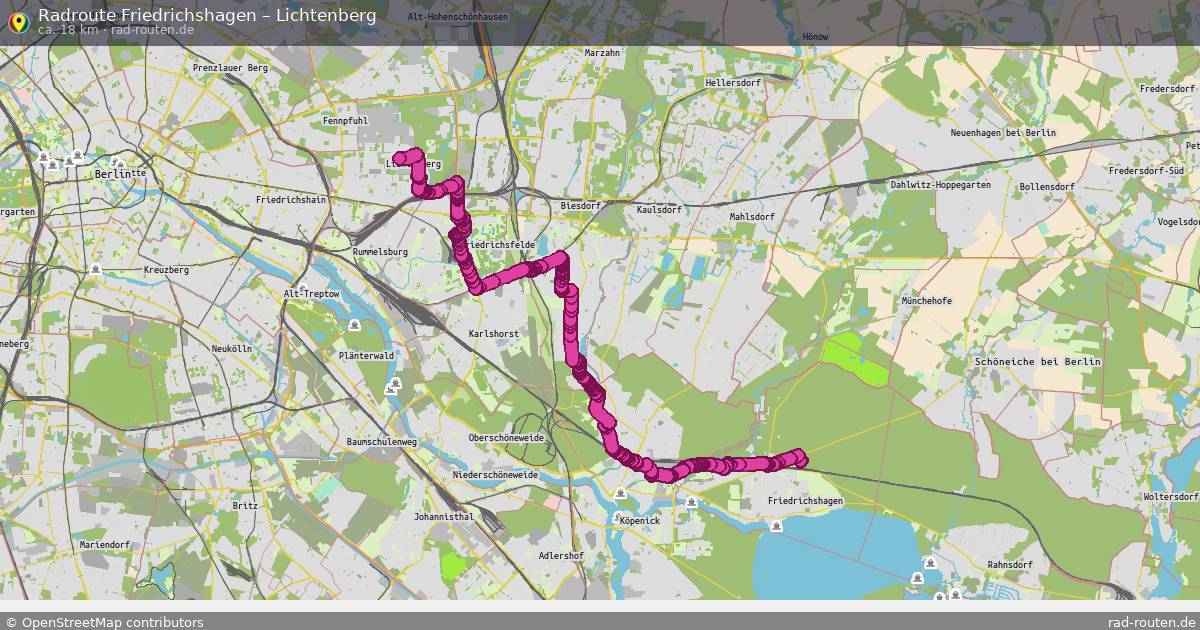Open the landmark marker above Köpenick label
This screenshot has height=630, width=1200.
pyautogui.click(x=621, y=494)
